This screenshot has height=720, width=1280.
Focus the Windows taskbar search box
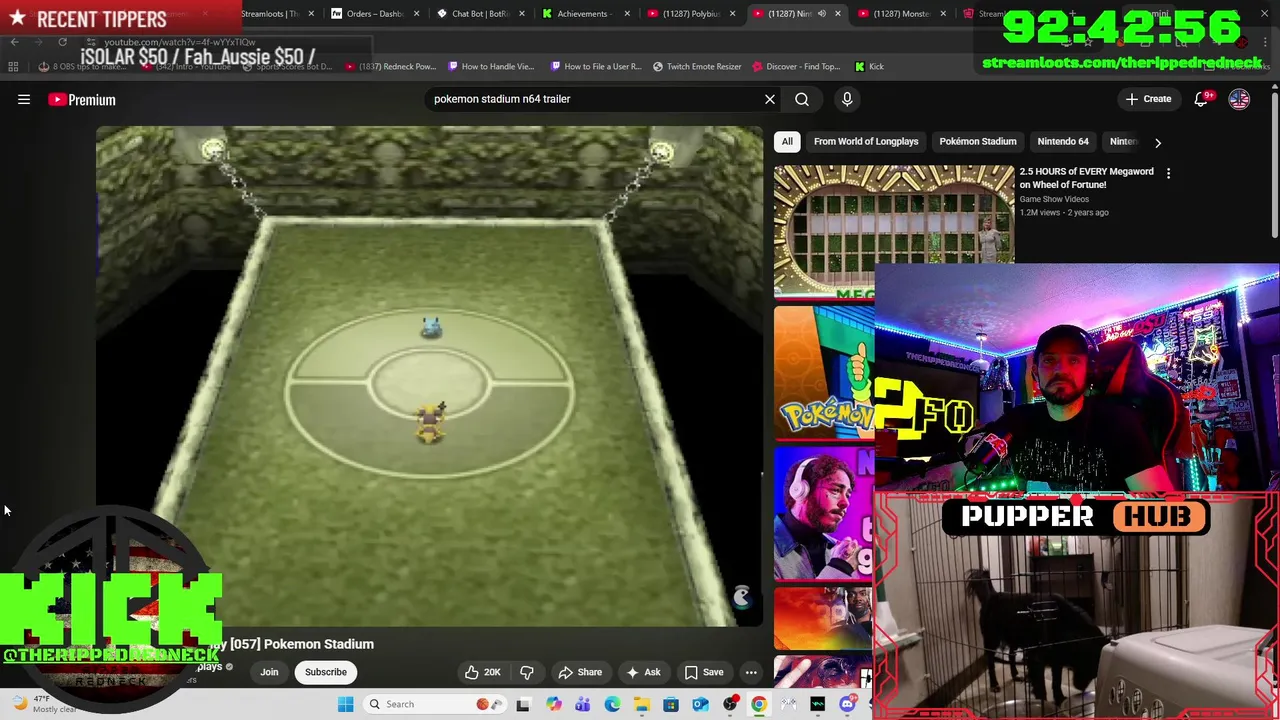pos(436,704)
